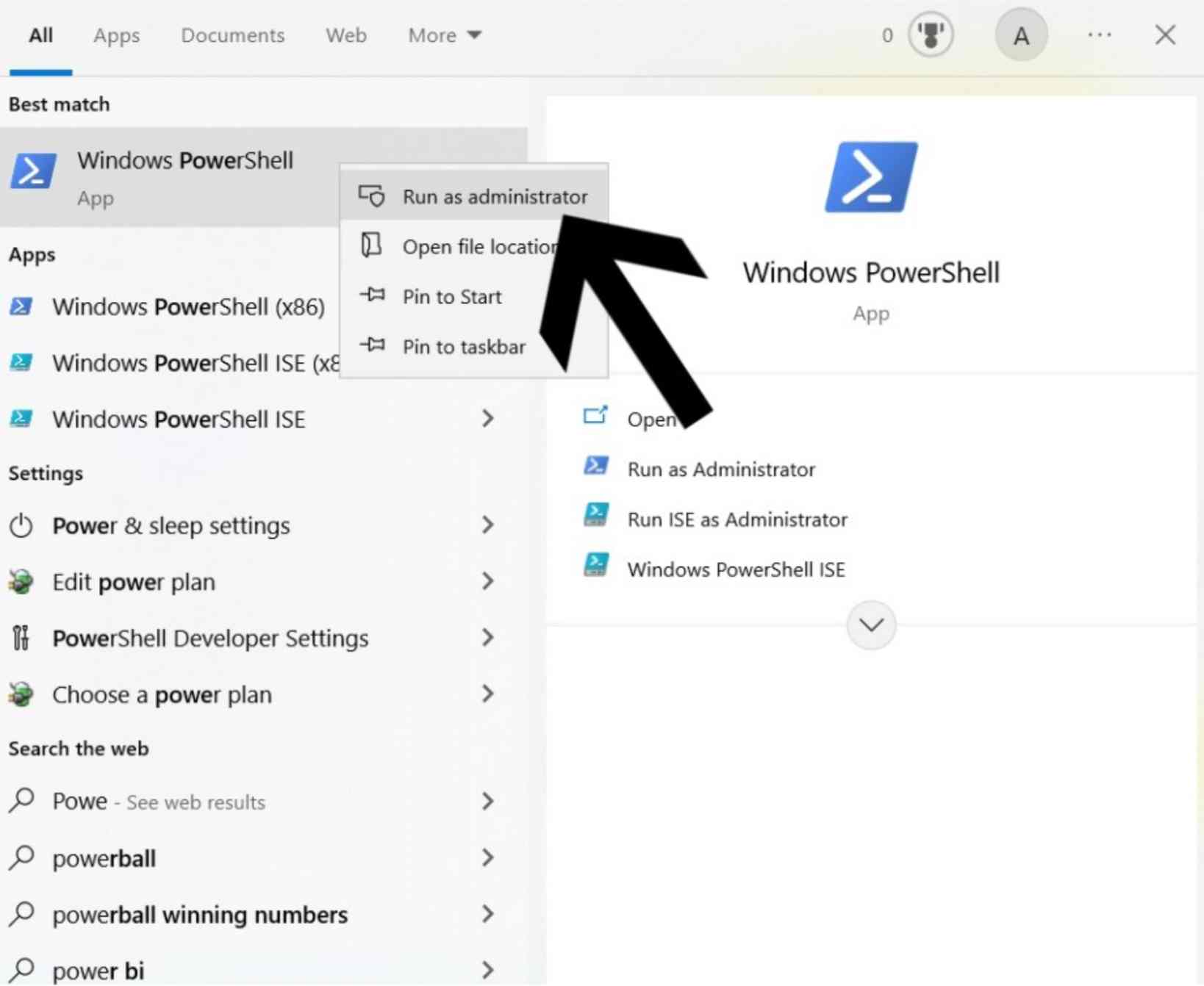1204x986 pixels.
Task: Open the More dropdown
Action: pyautogui.click(x=445, y=35)
